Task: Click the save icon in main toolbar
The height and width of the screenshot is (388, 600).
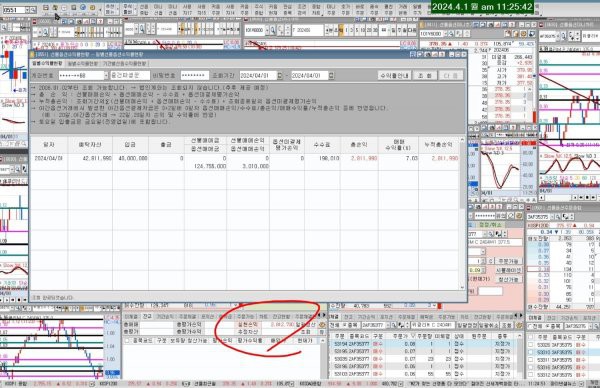Action: coord(46,8)
